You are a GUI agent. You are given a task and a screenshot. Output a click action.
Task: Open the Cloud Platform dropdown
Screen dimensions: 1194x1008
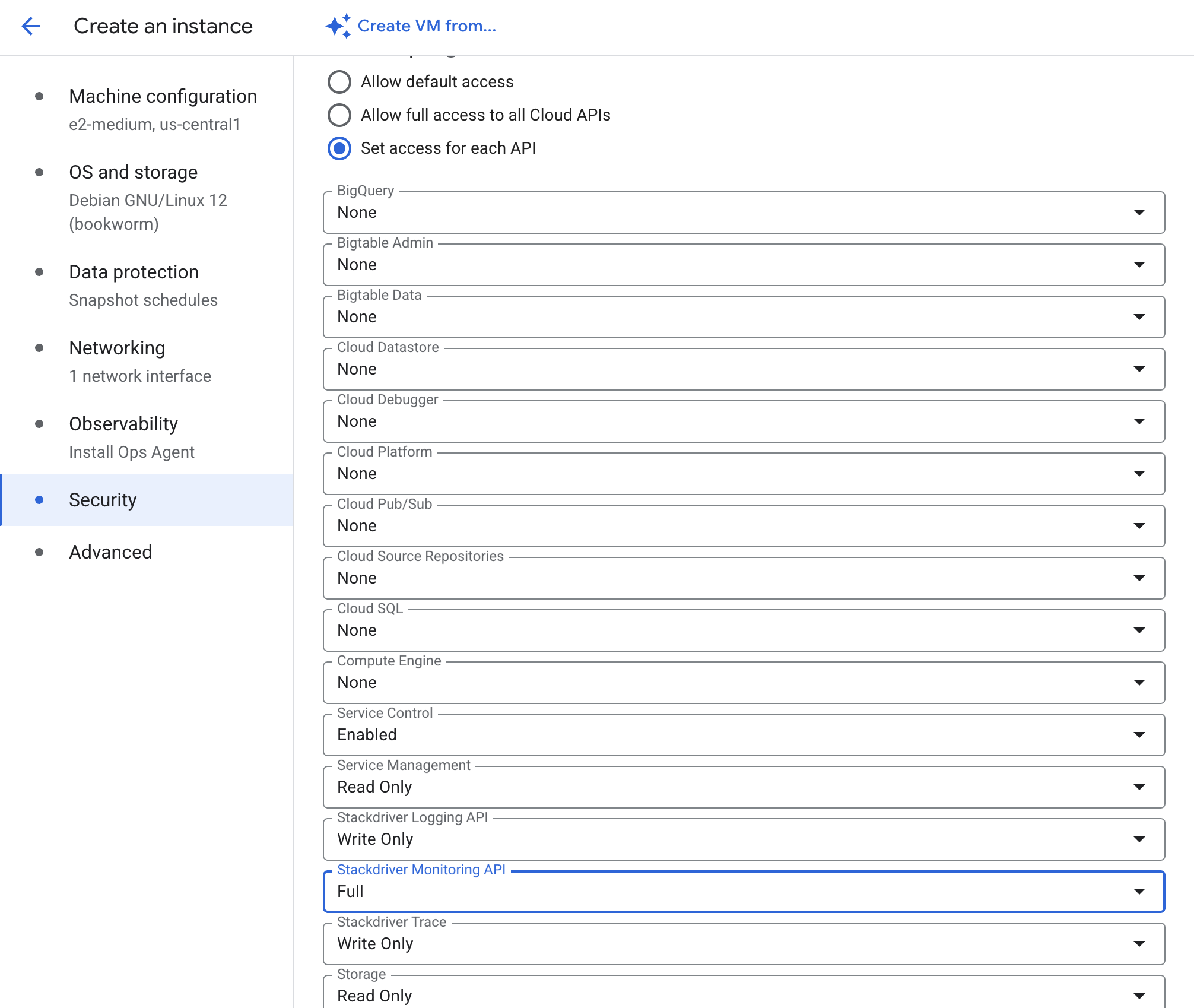point(744,474)
